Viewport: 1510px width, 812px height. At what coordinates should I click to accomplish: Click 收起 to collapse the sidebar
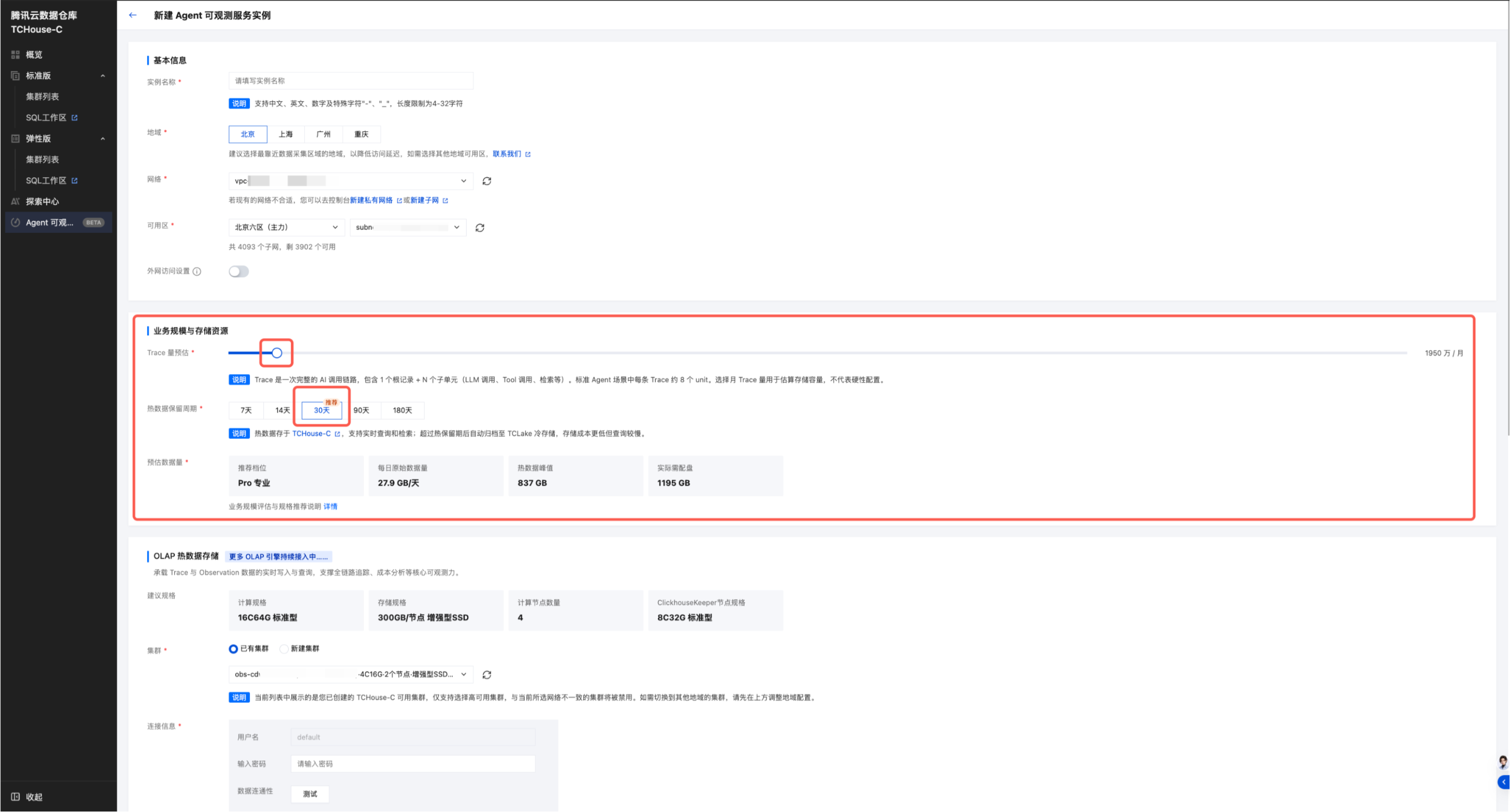point(34,797)
